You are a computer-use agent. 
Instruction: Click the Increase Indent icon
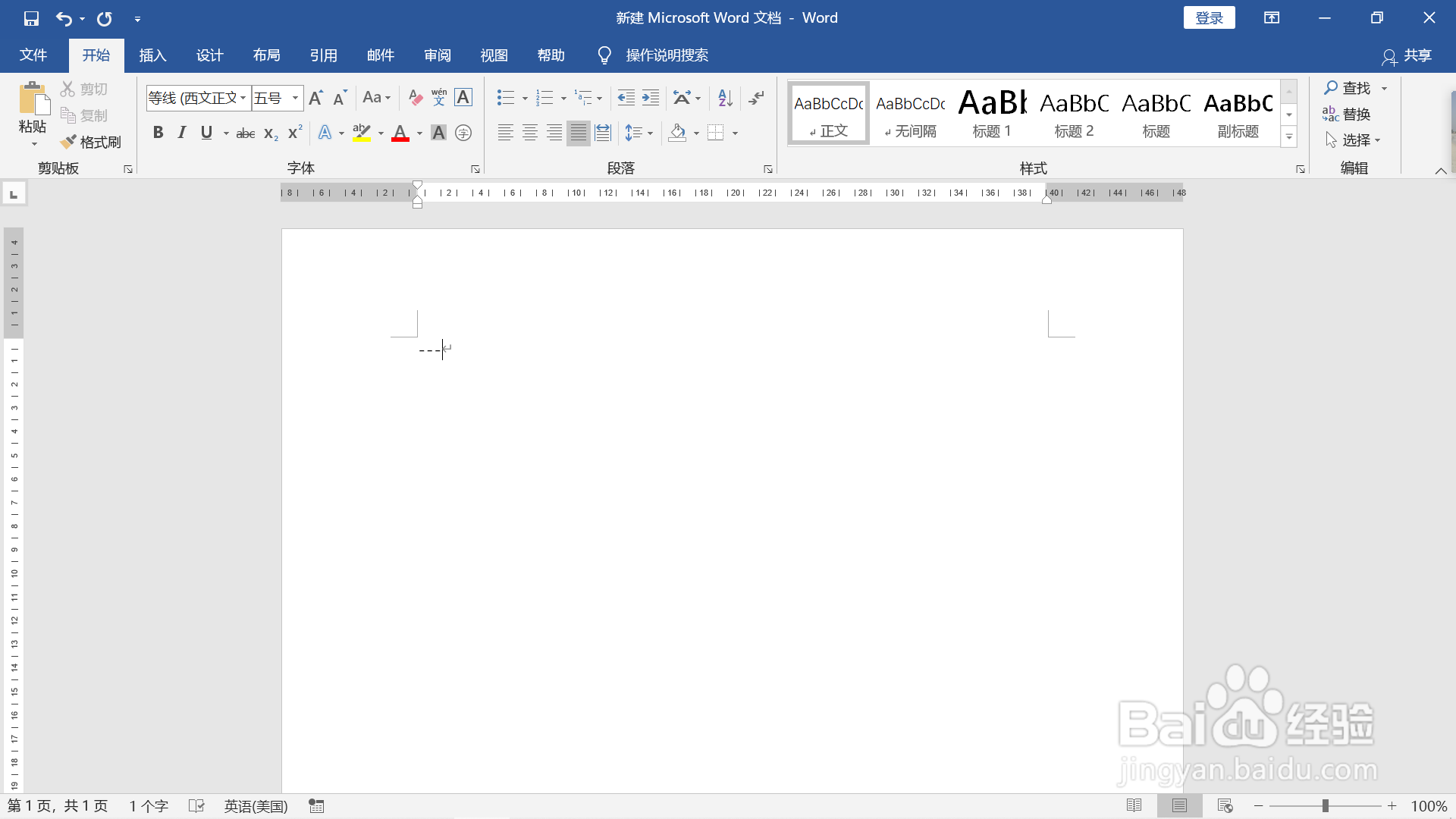click(651, 98)
